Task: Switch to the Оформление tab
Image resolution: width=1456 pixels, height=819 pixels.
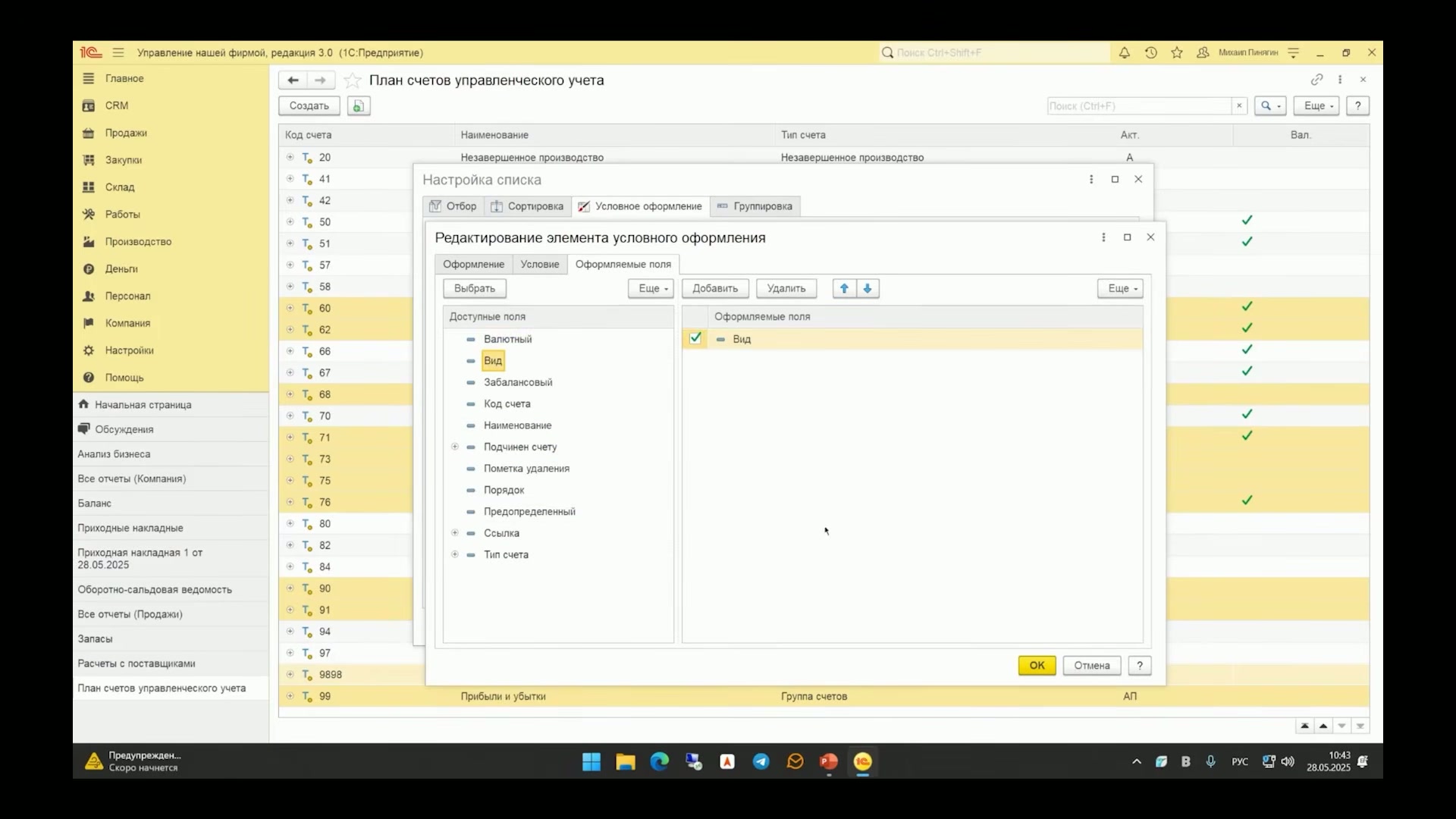Action: click(x=474, y=265)
